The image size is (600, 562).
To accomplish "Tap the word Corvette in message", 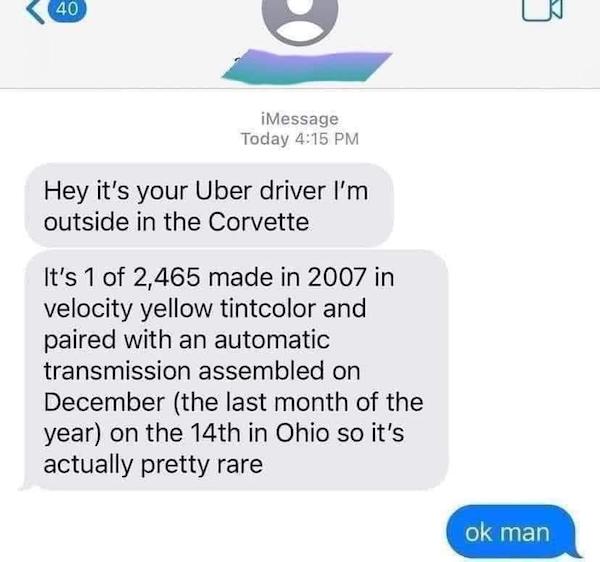I will (259, 222).
